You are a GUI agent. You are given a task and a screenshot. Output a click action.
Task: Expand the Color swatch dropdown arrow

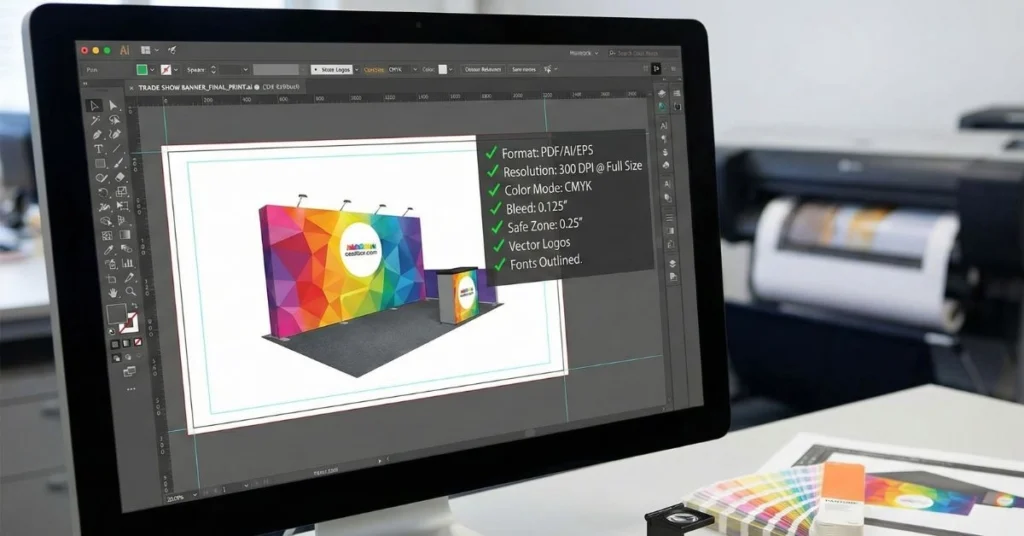click(x=451, y=69)
